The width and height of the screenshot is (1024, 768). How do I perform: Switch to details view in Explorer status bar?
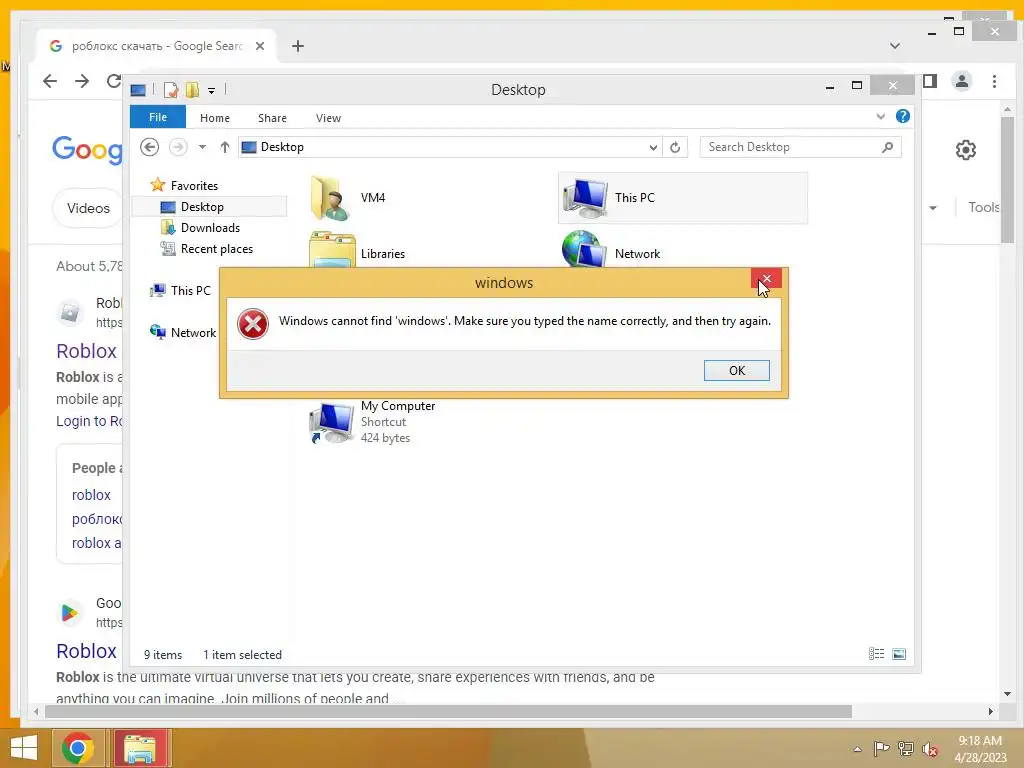876,654
